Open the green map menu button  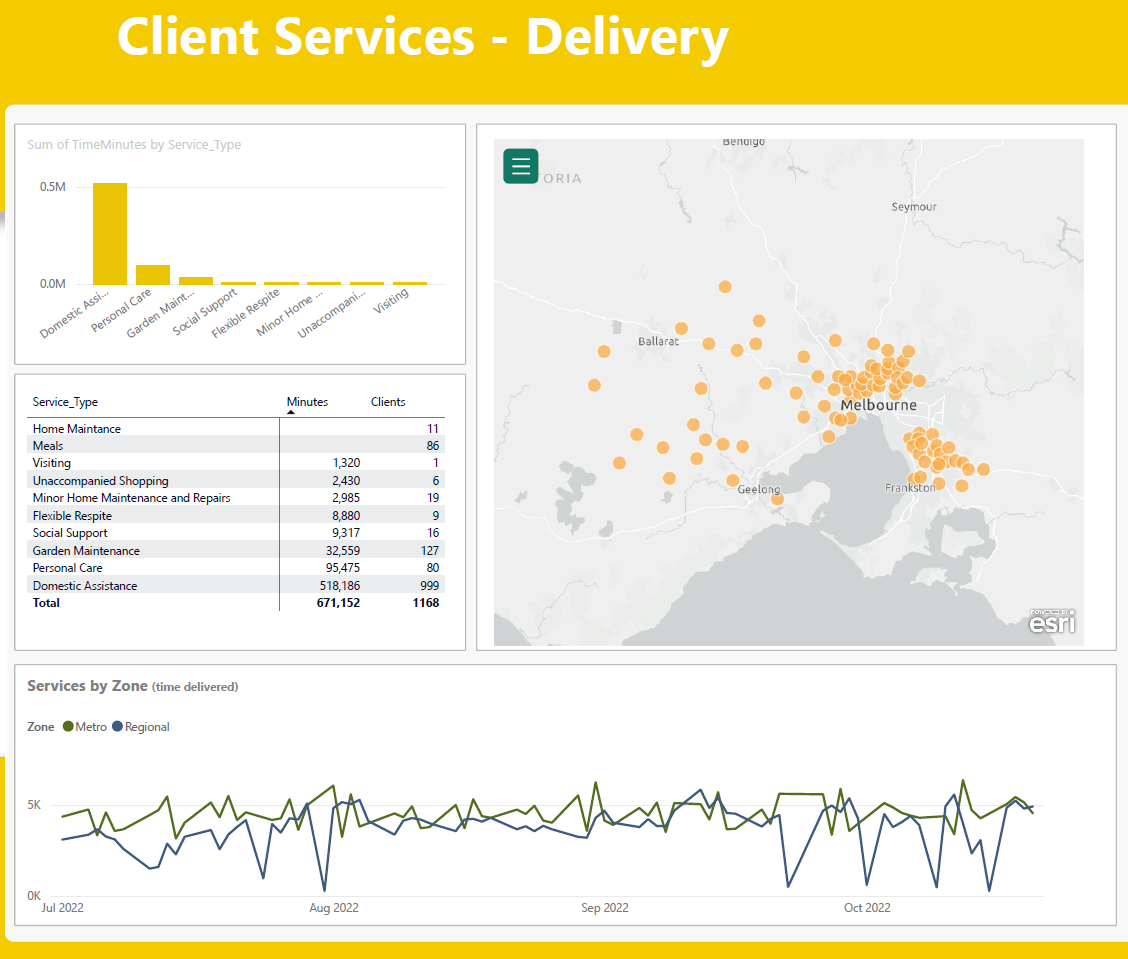pyautogui.click(x=520, y=166)
